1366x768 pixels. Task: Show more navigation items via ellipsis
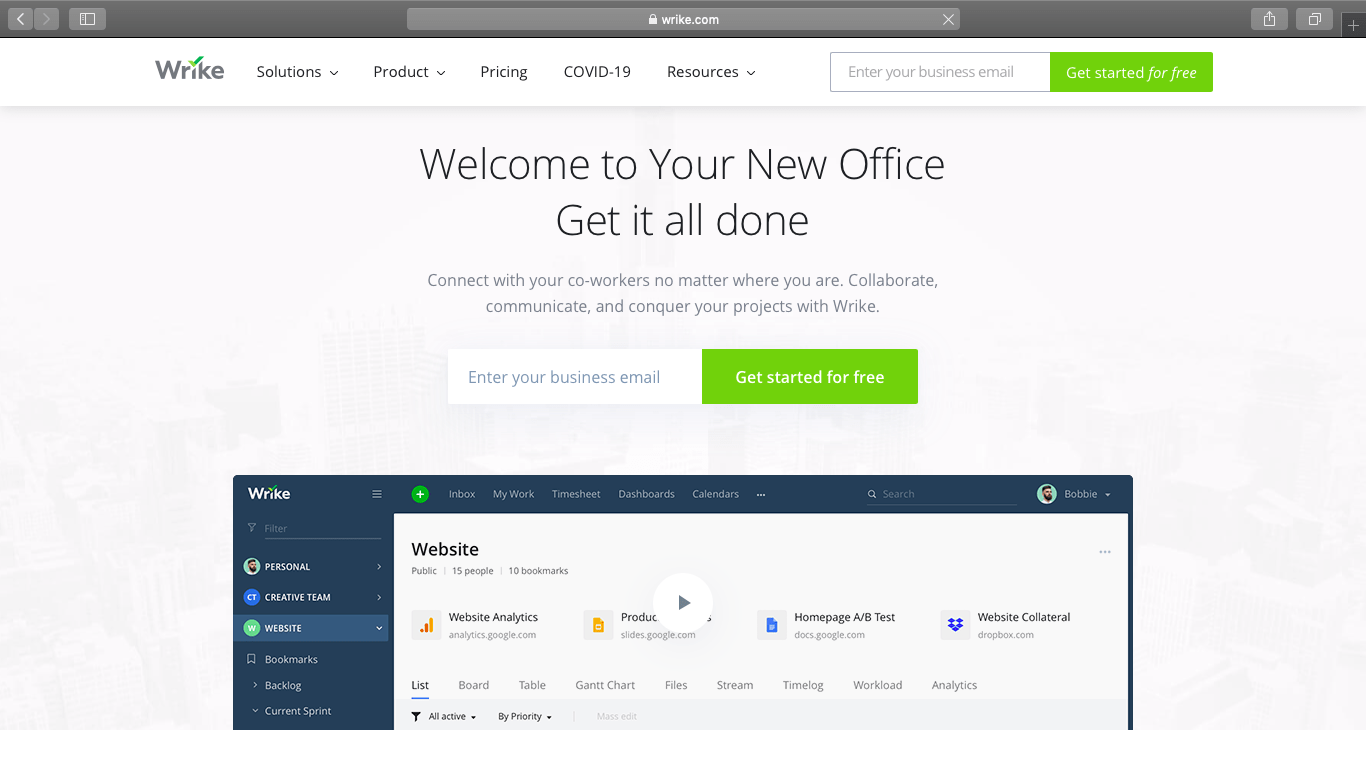click(x=761, y=494)
